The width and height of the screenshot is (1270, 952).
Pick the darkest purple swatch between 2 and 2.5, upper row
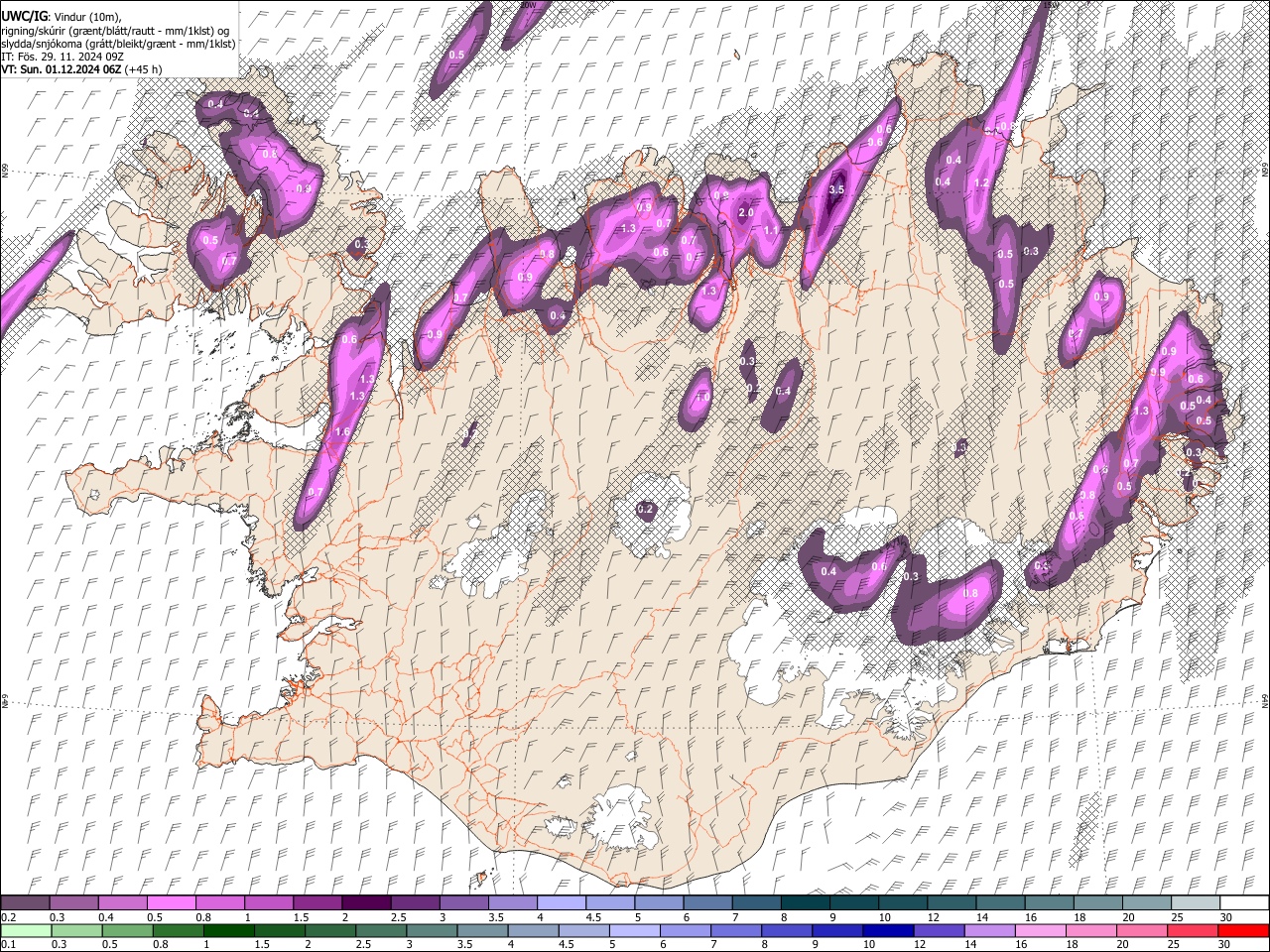coord(366,903)
